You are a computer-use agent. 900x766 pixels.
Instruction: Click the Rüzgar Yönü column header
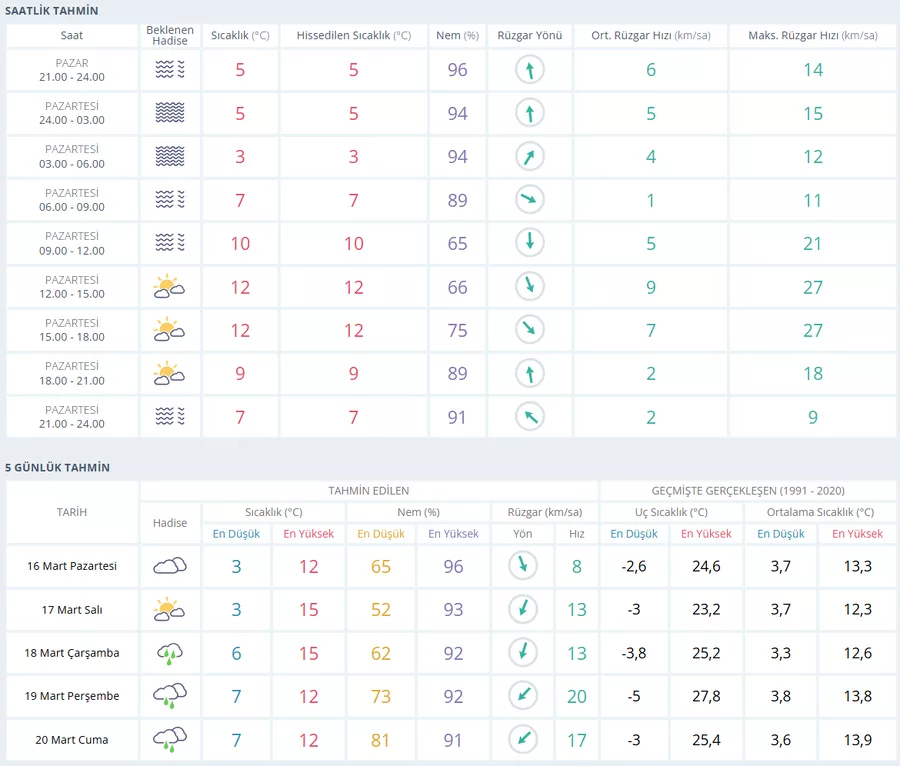click(x=530, y=35)
